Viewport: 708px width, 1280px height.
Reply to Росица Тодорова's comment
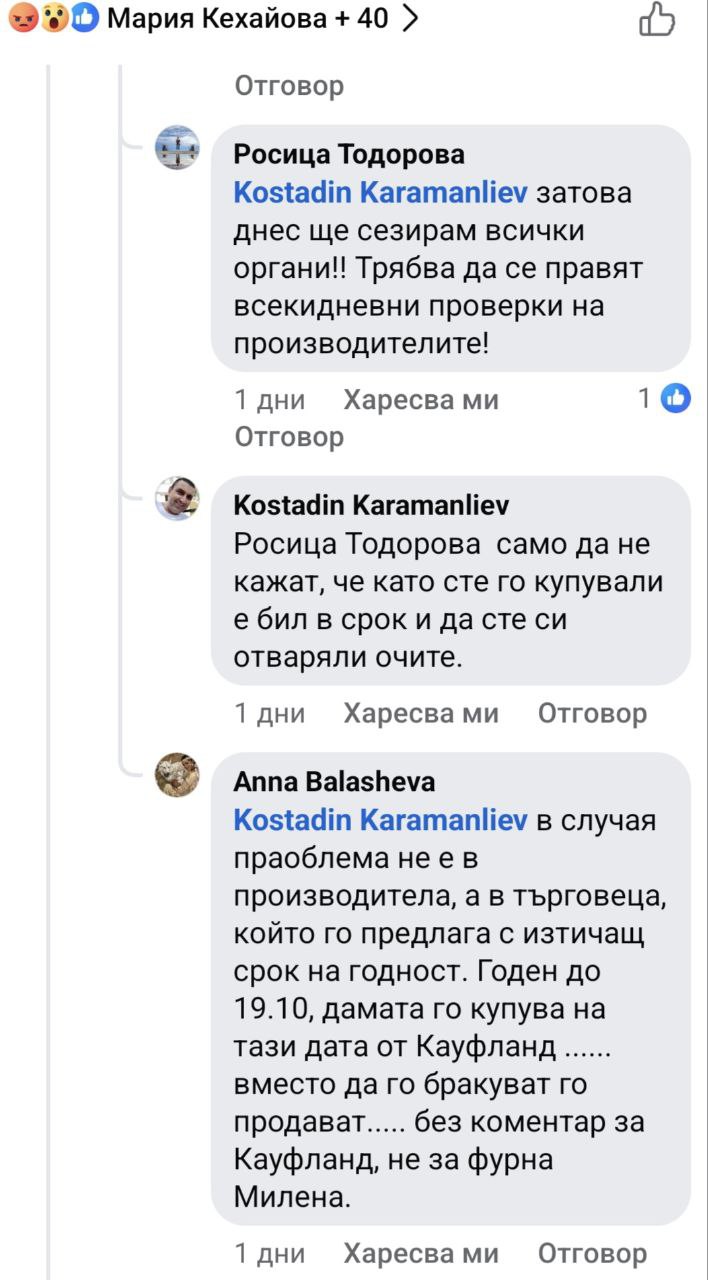pyautogui.click(x=289, y=437)
